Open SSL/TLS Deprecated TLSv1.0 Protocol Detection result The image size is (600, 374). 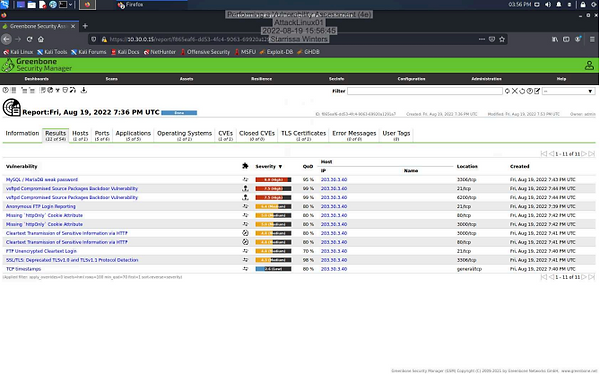[x=72, y=260]
